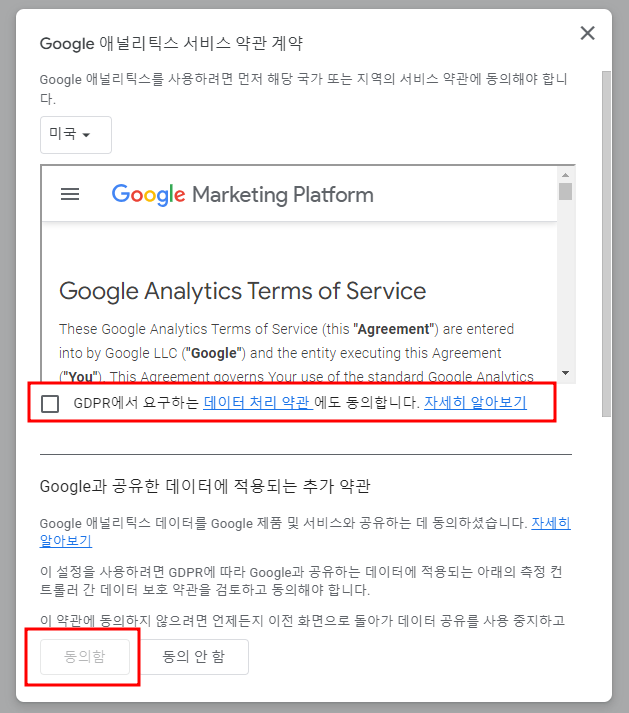
Task: Check the GDPR data processing terms checkbox
Action: (x=50, y=403)
